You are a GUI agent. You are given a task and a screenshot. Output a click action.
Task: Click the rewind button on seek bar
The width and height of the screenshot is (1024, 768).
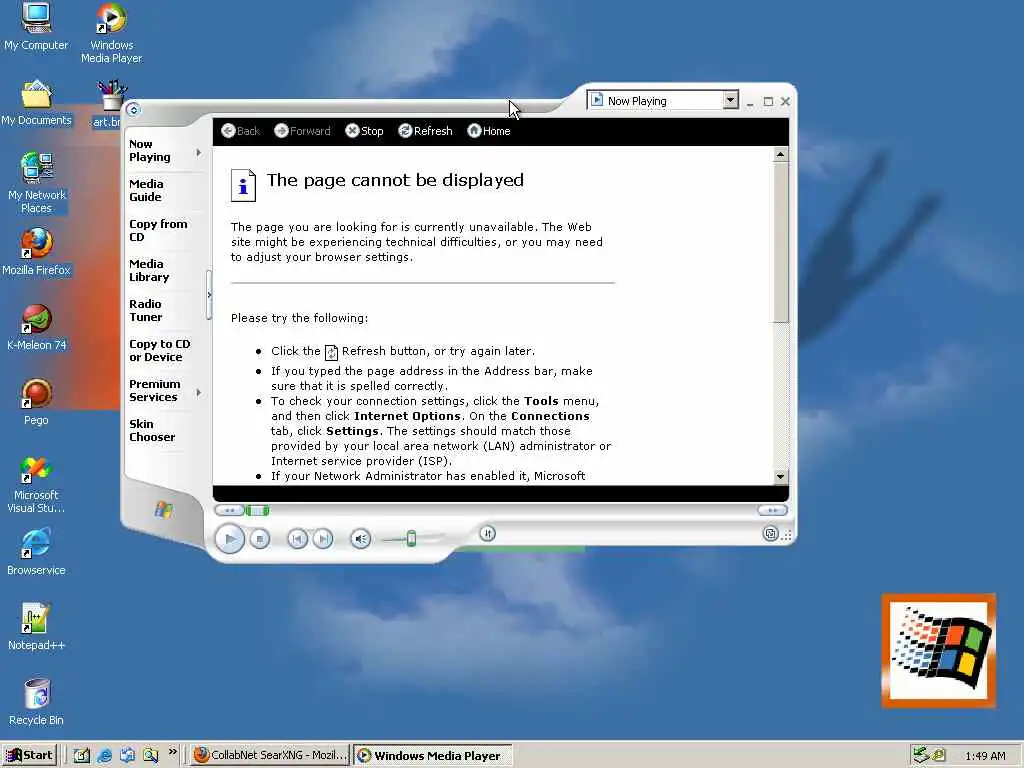point(229,510)
